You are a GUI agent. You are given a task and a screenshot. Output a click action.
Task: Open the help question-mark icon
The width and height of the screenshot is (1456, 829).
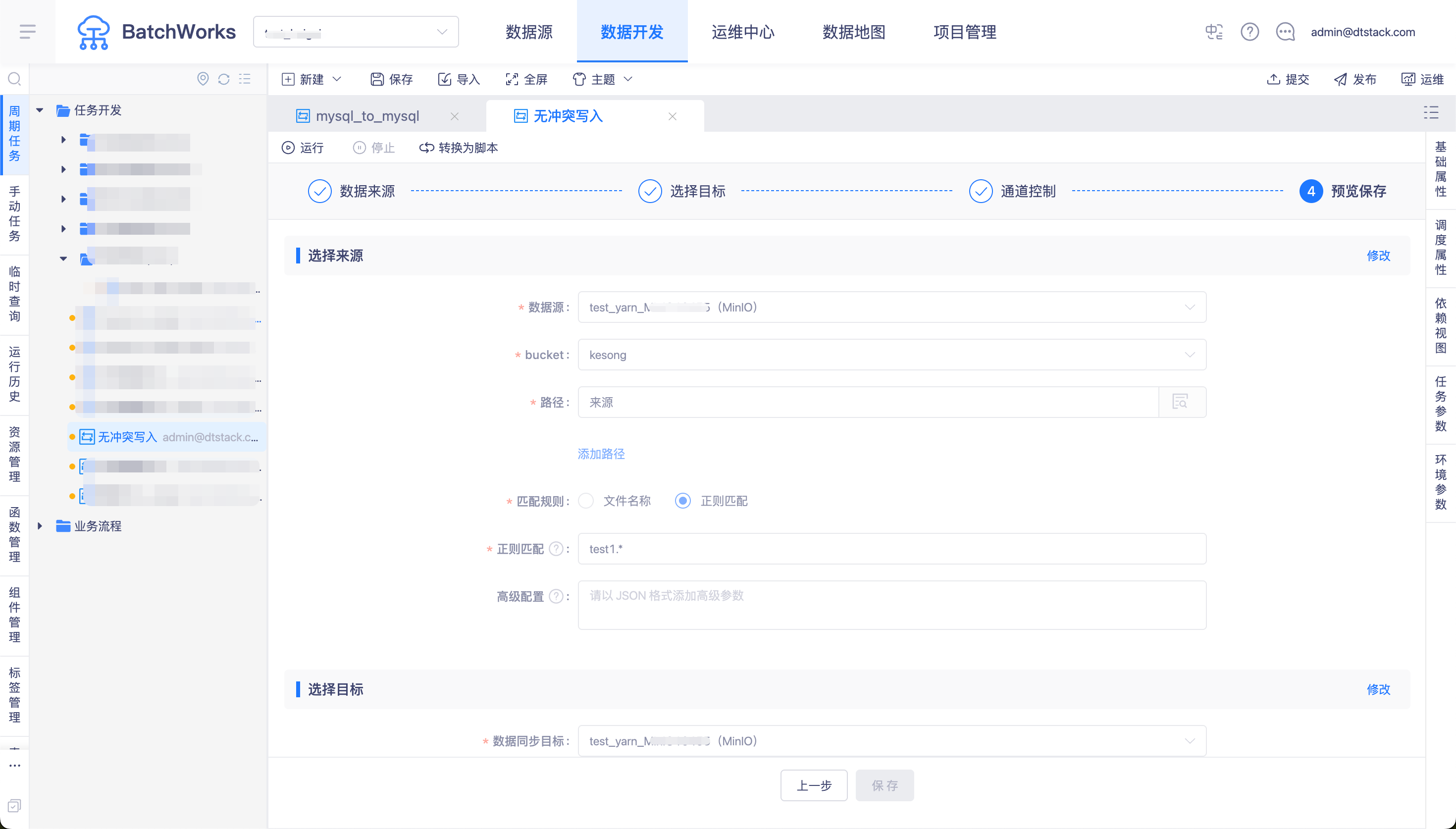(1249, 32)
